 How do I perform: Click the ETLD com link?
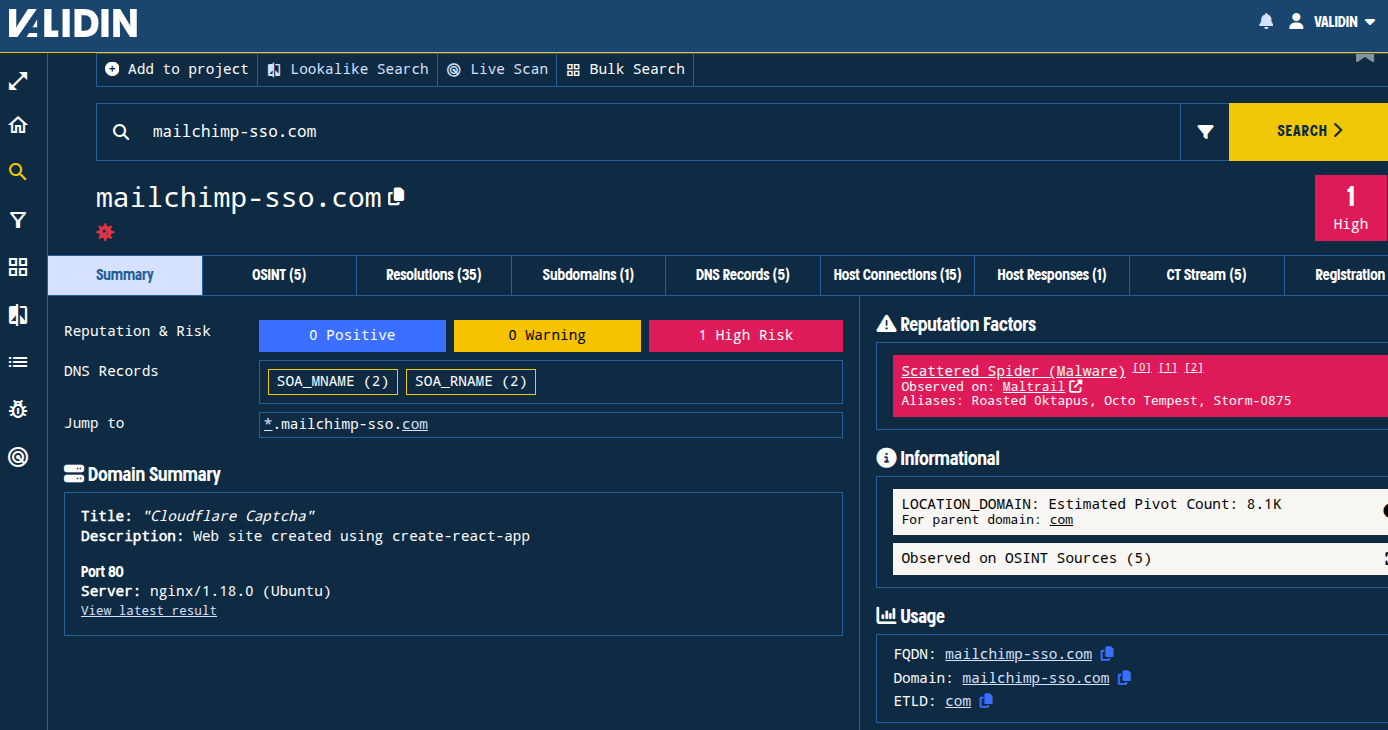point(958,702)
